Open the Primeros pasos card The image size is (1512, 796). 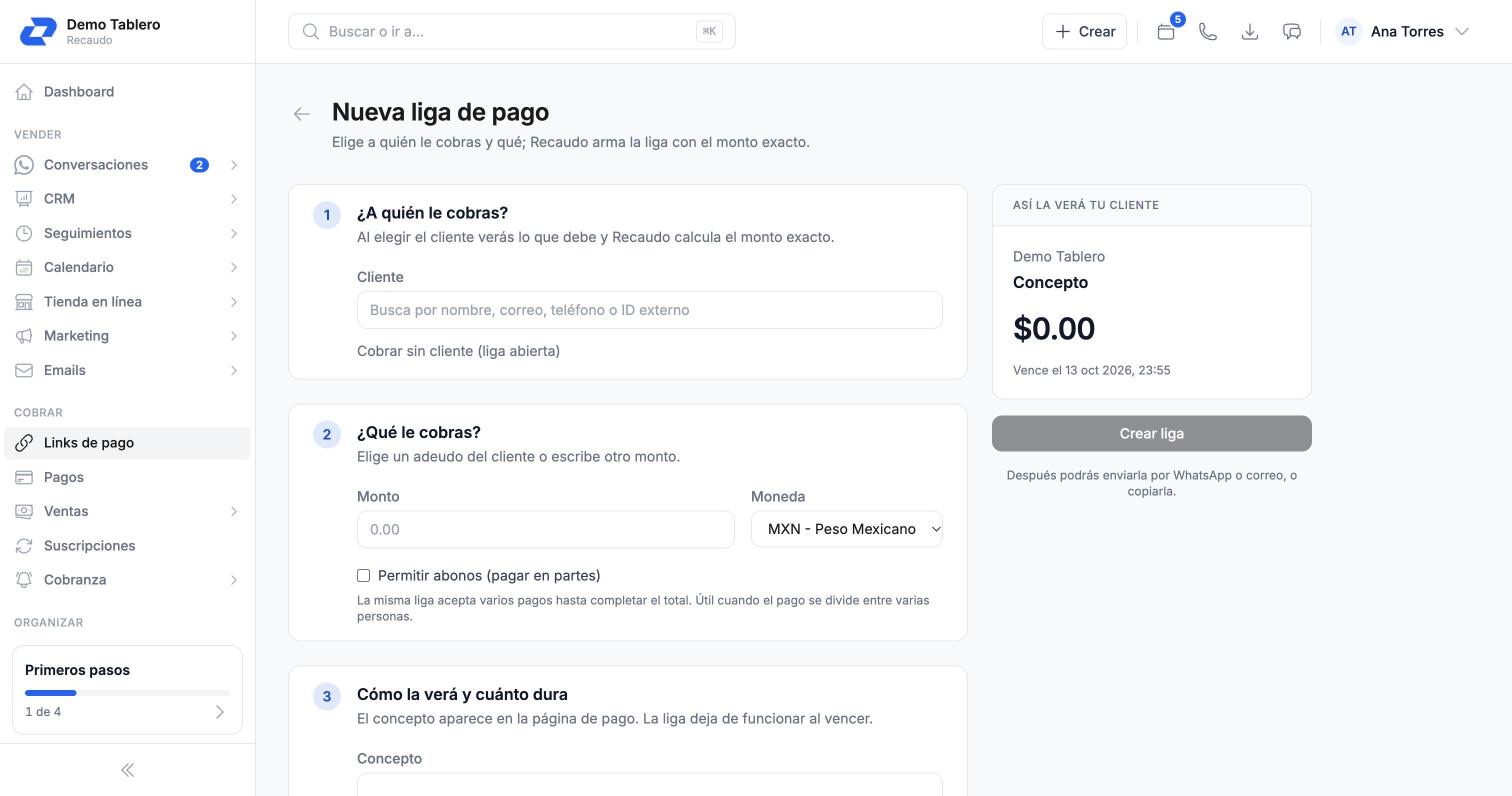pos(127,690)
